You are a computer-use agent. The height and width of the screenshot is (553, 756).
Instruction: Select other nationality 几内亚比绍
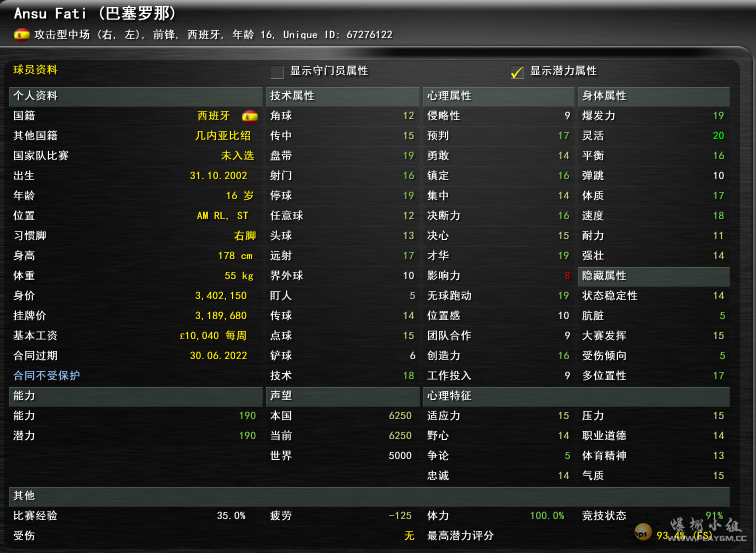223,135
